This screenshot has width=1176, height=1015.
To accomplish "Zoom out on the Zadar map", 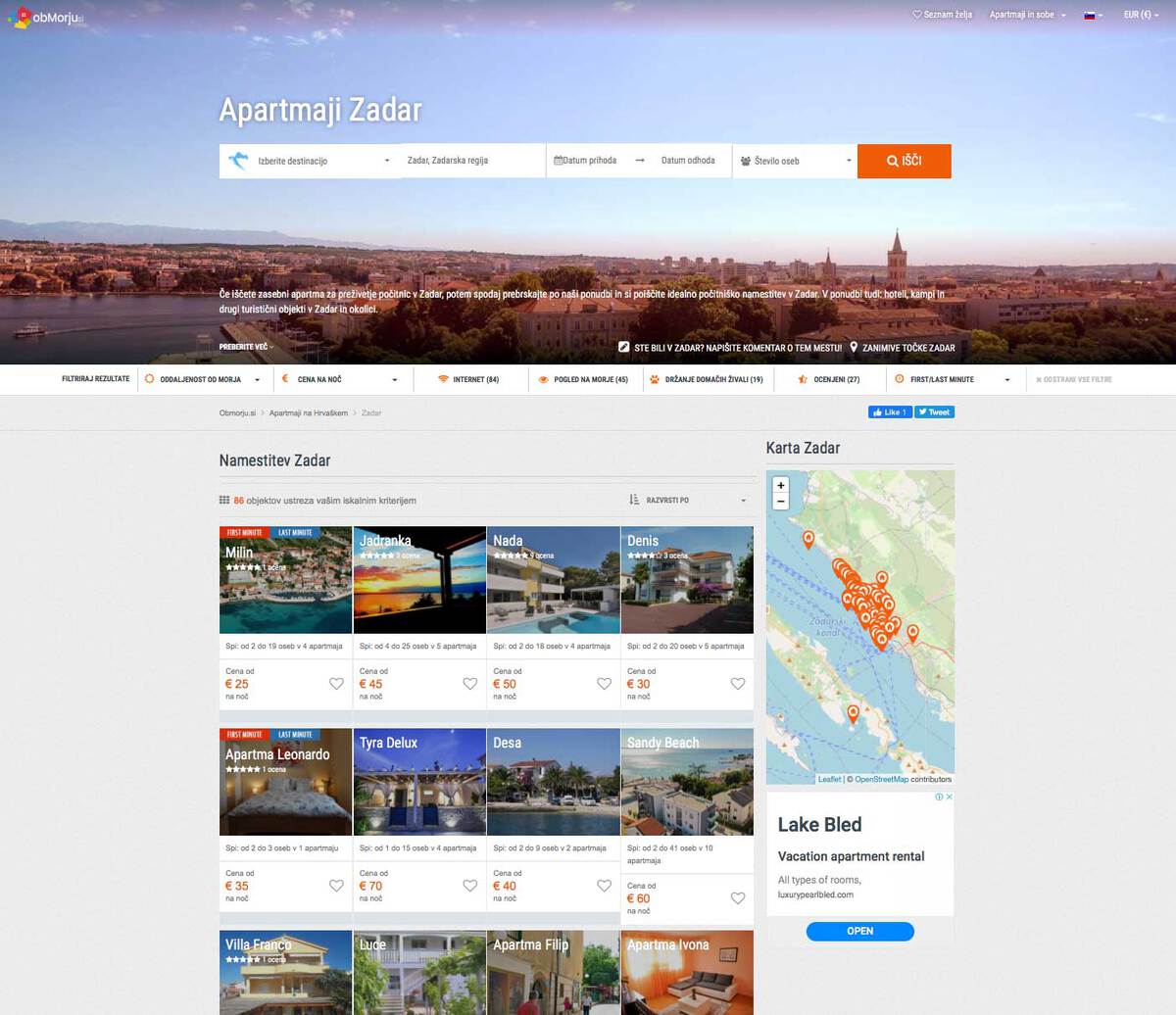I will (x=781, y=502).
